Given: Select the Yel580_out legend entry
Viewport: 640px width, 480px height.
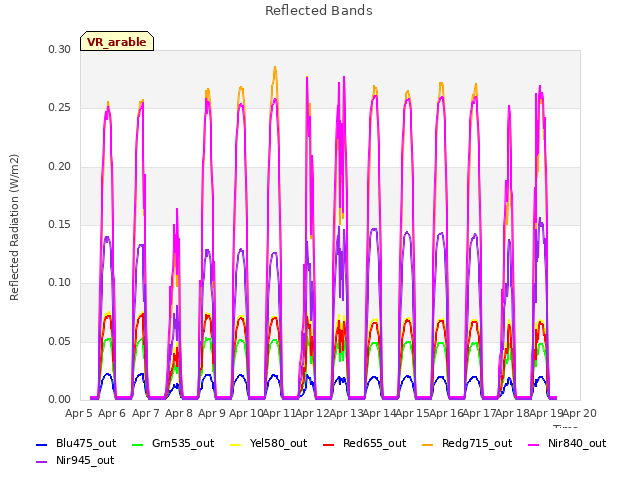Looking at the screenshot, I should pos(269,443).
